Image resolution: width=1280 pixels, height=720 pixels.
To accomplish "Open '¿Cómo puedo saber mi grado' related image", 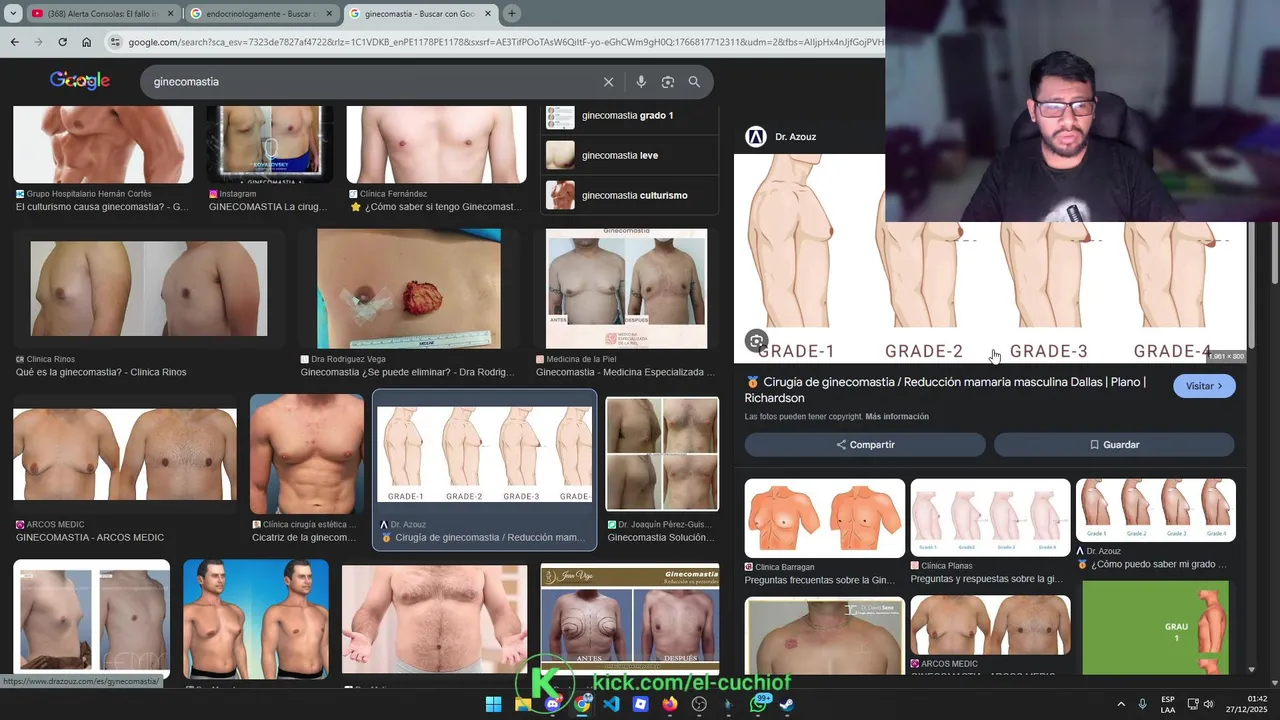I will coord(1156,511).
